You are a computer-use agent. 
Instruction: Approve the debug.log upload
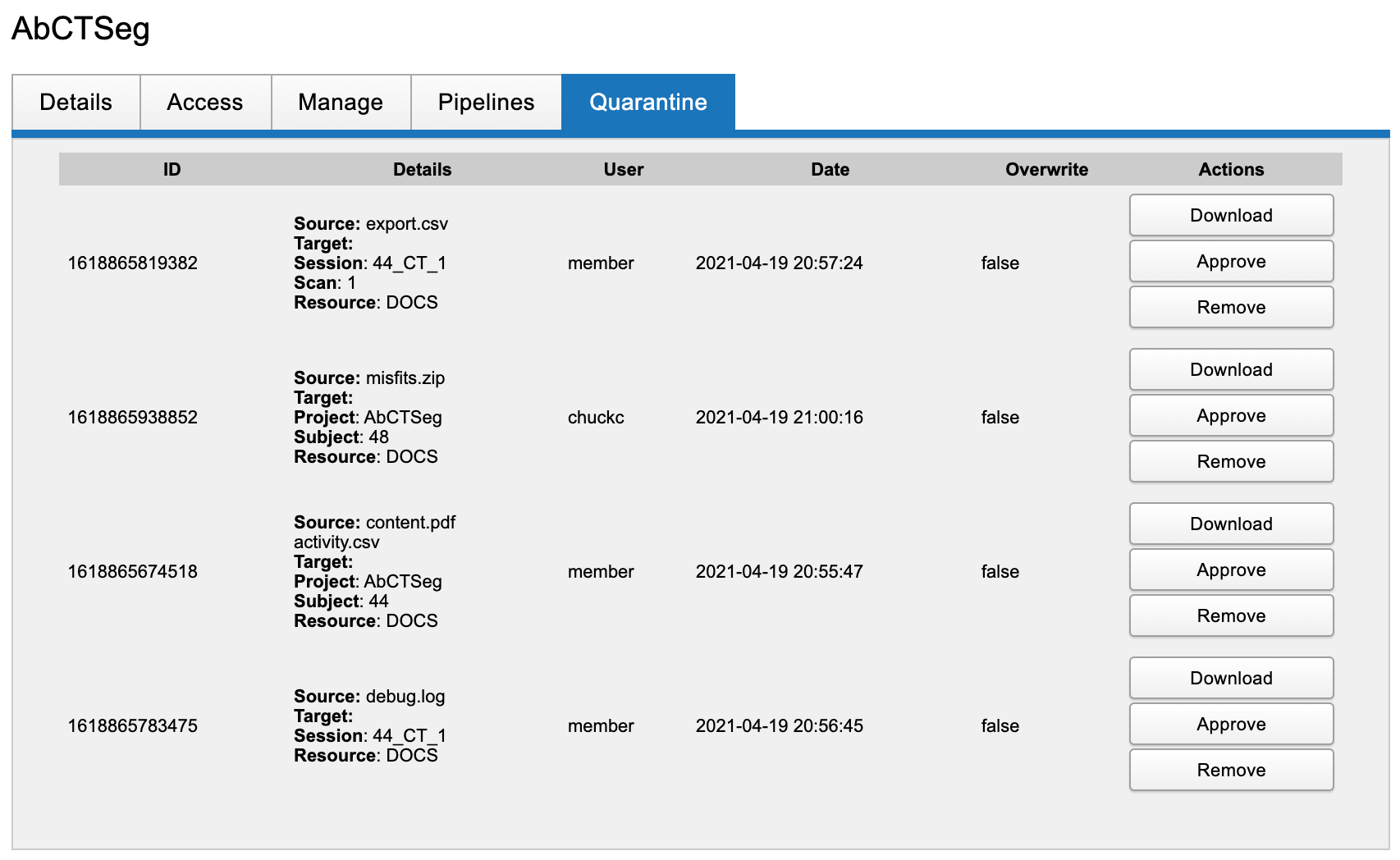point(1230,725)
